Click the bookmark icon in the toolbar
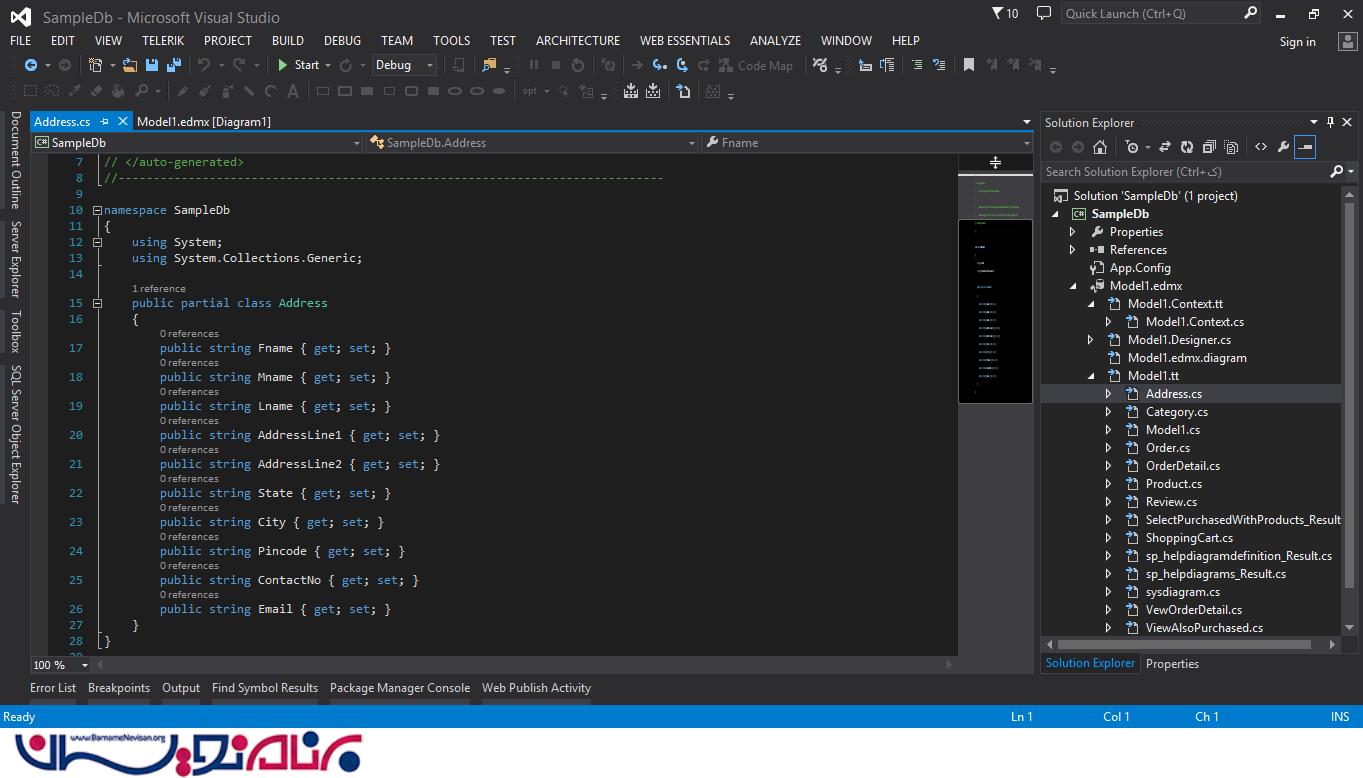Viewport: 1363px width, 778px height. click(968, 65)
